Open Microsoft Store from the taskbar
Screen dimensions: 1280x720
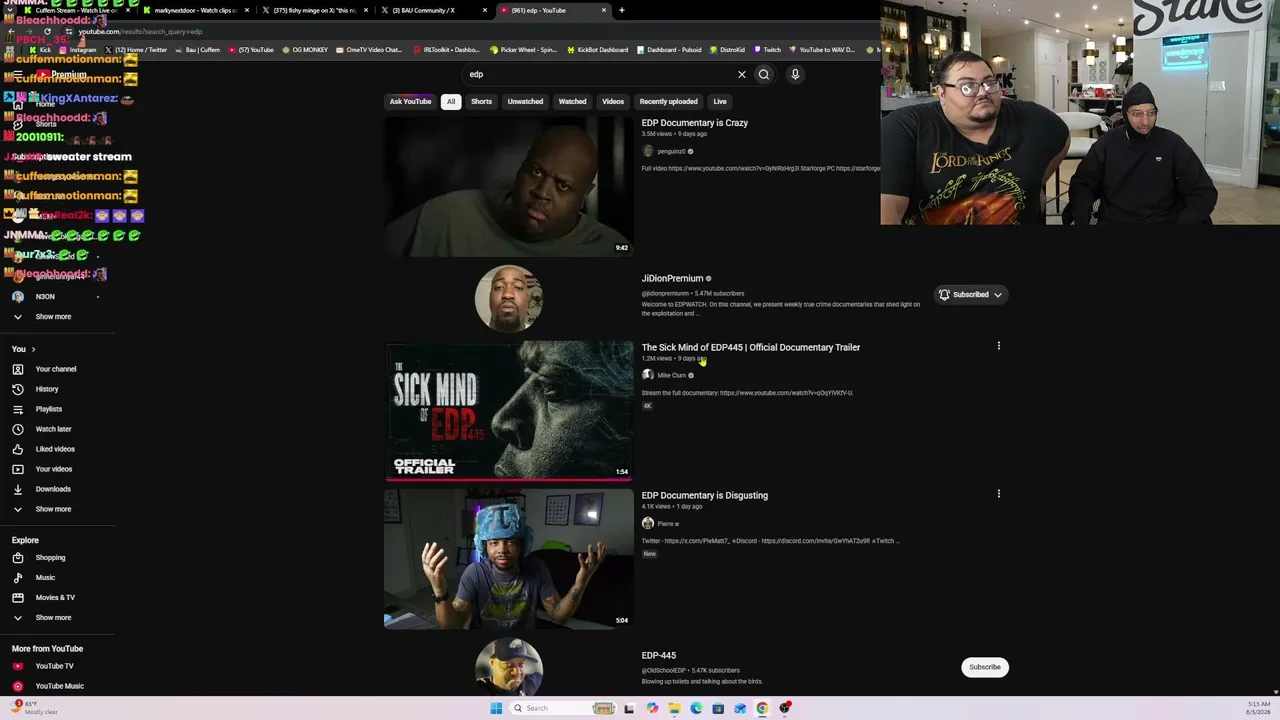(718, 708)
